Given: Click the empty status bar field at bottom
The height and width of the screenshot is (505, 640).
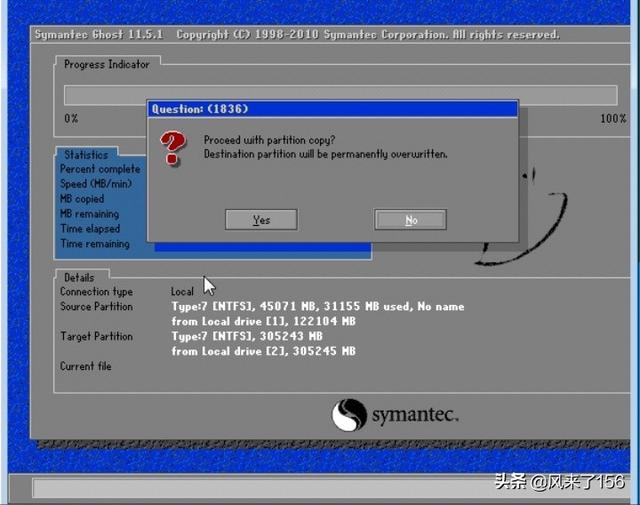Looking at the screenshot, I should [x=331, y=488].
